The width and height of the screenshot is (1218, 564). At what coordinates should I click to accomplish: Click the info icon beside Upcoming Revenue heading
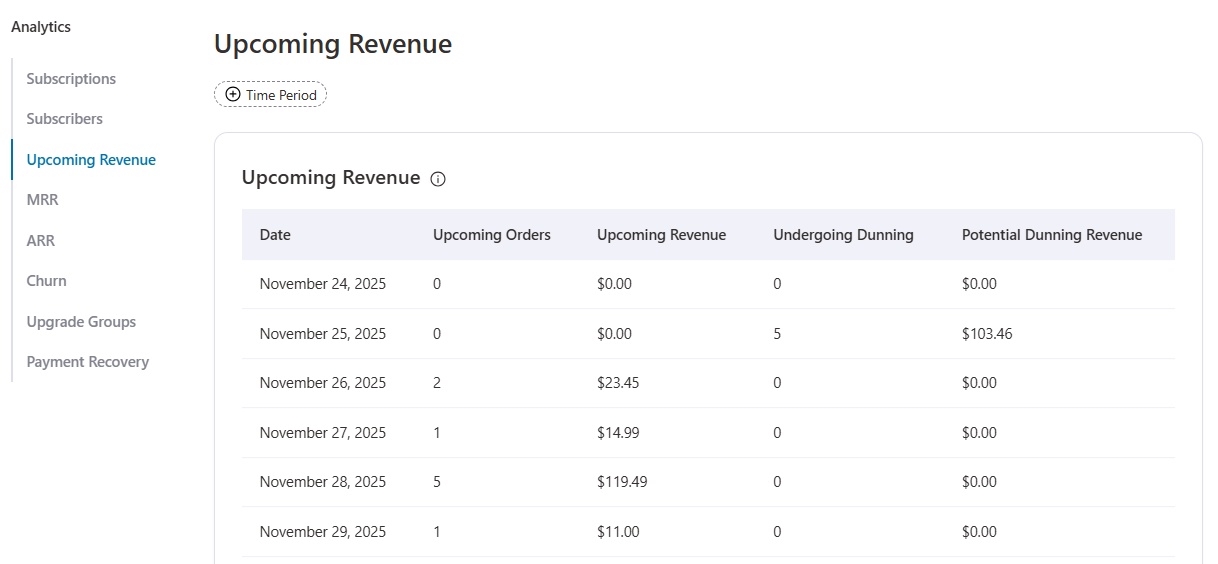(x=438, y=179)
